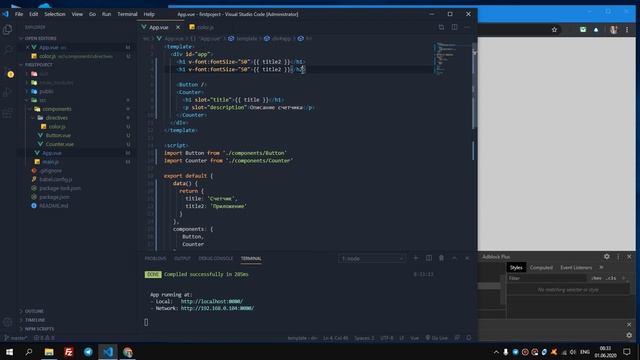Viewport: 640px width, 360px height.
Task: Open Telegram from Windows taskbar
Action: click(88, 351)
